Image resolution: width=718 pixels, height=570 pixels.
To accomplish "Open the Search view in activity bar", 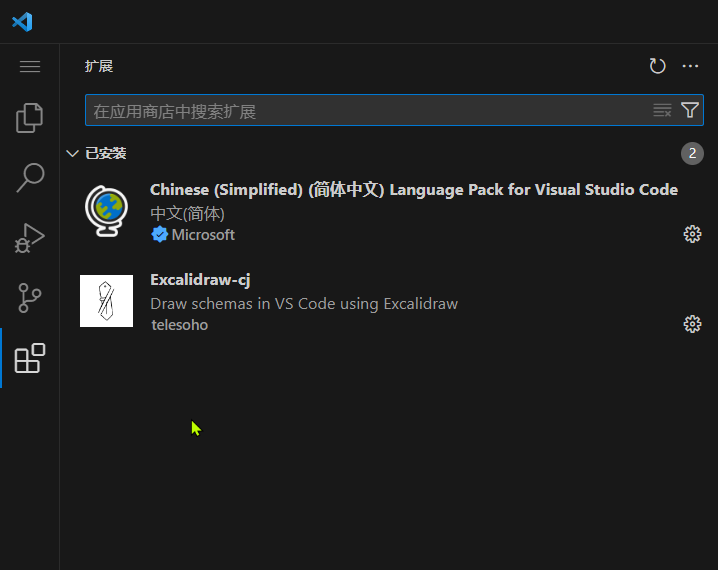I will (x=30, y=178).
